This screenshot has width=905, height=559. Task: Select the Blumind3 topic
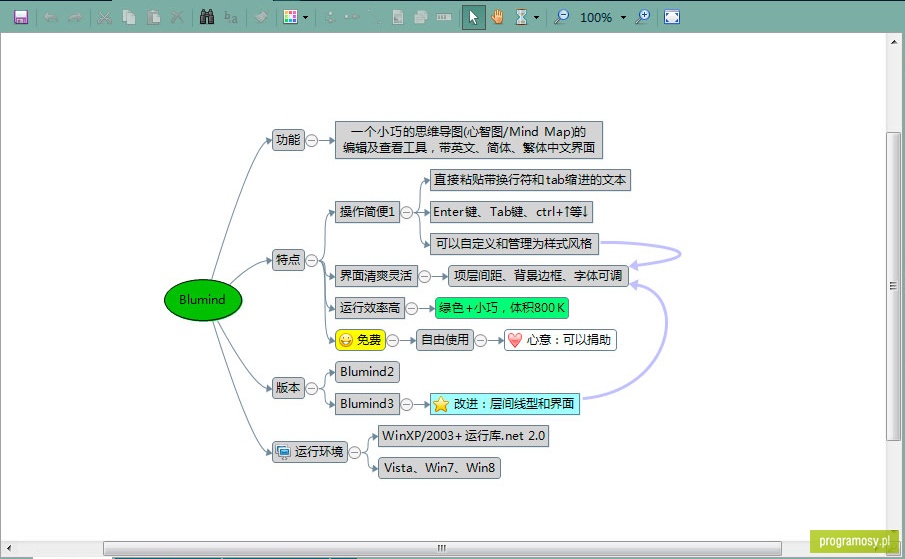[367, 404]
